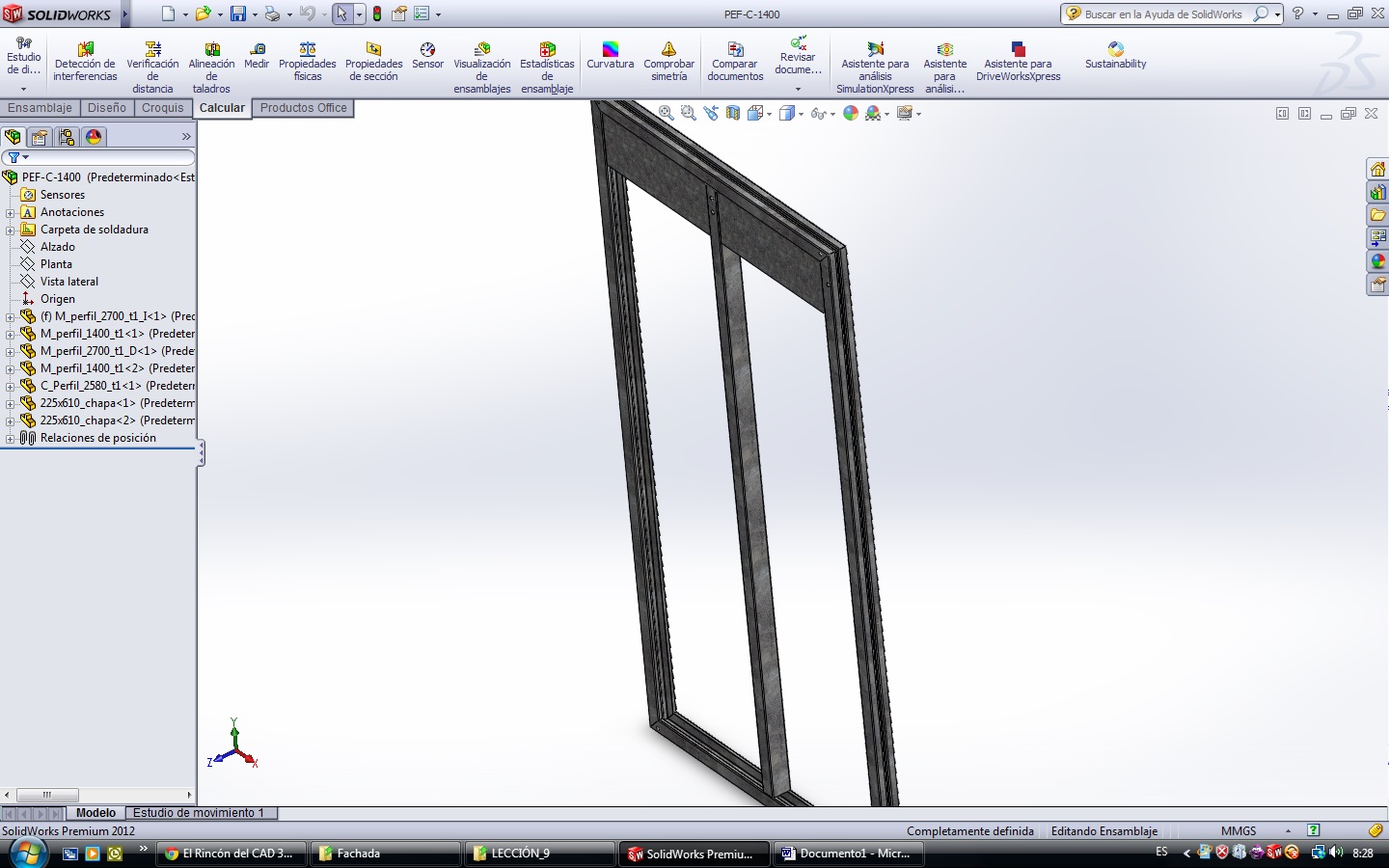Open the PropertyManager tab
Viewport: 1389px width, 868px height.
coord(40,137)
